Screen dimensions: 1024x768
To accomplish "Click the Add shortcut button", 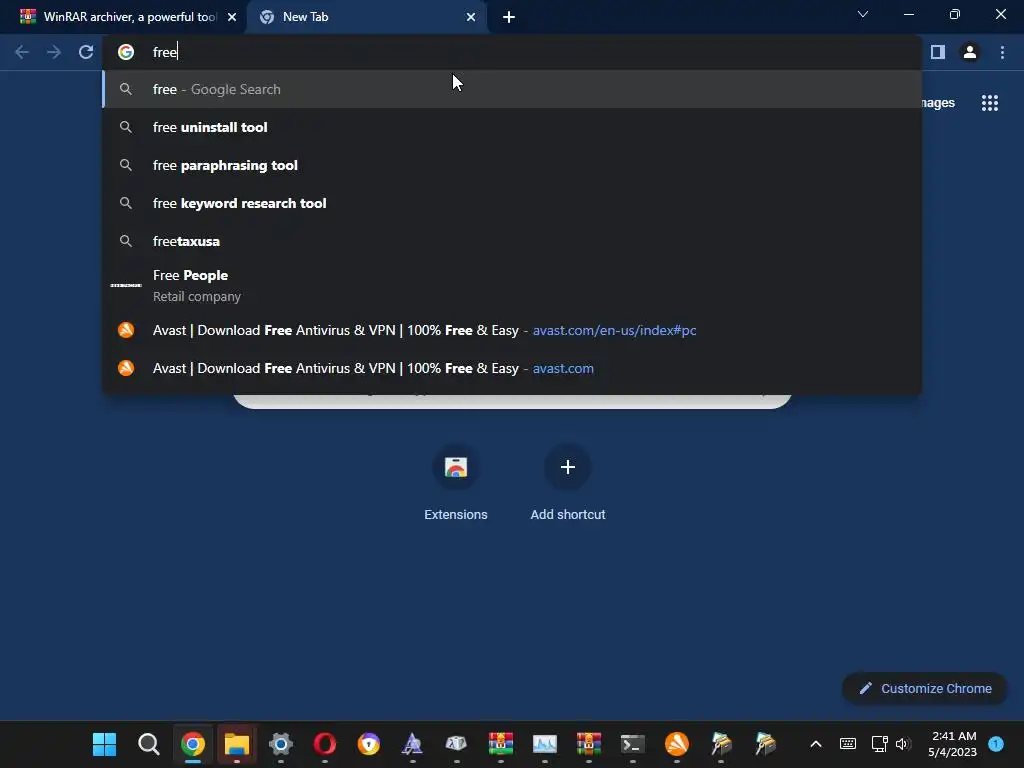I will pyautogui.click(x=568, y=482).
